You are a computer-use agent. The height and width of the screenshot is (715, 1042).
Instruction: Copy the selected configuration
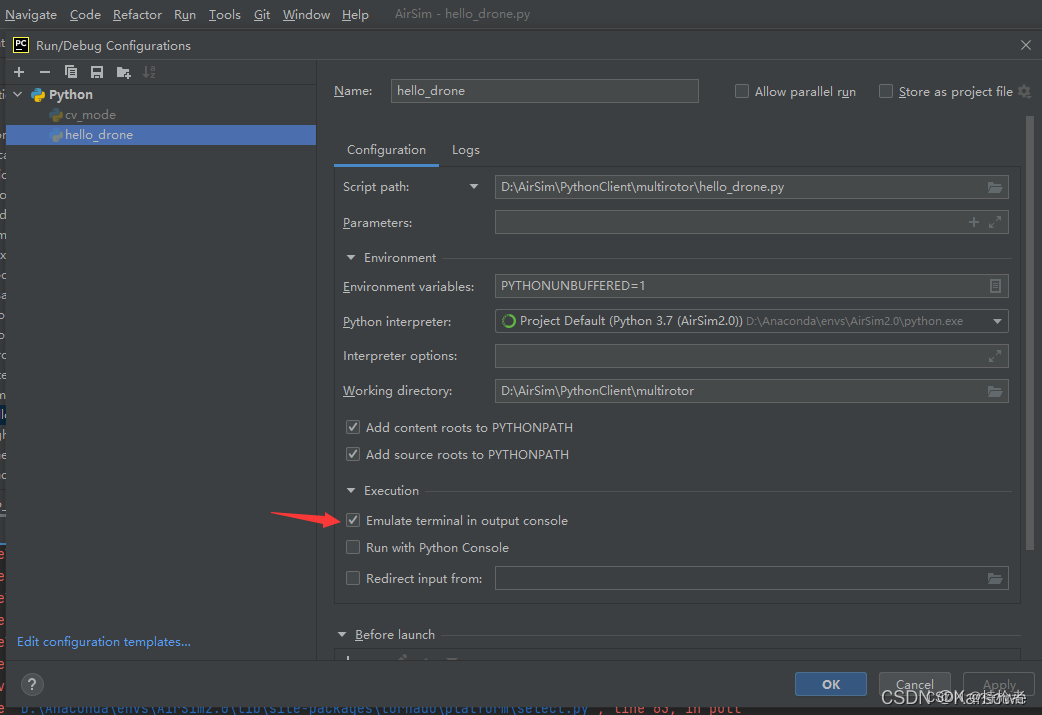click(x=70, y=72)
